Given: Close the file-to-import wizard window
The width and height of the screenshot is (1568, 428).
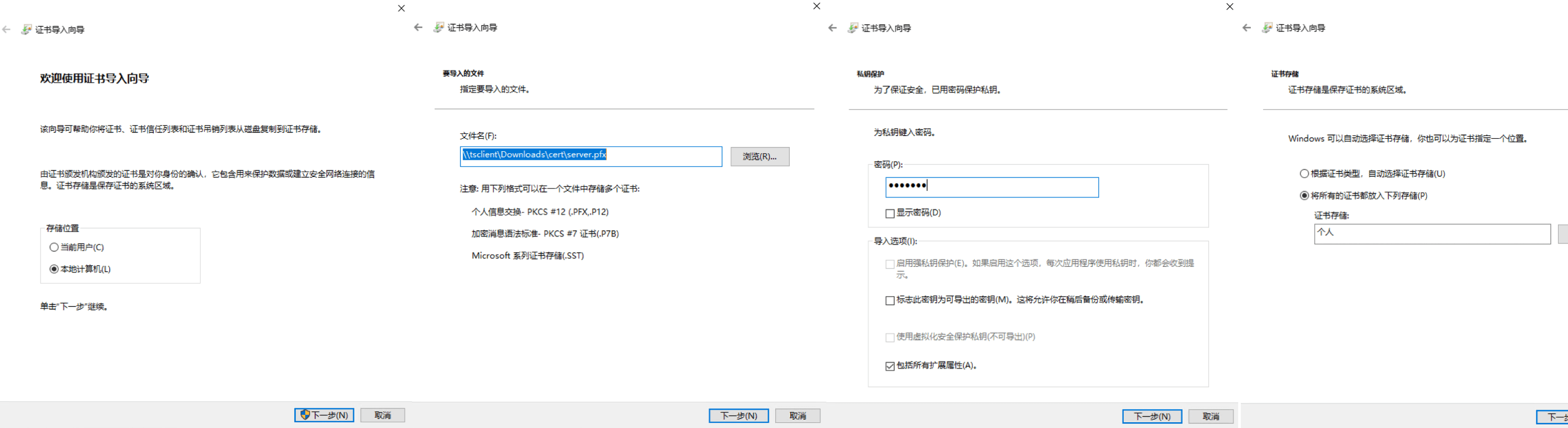Looking at the screenshot, I should [x=816, y=6].
